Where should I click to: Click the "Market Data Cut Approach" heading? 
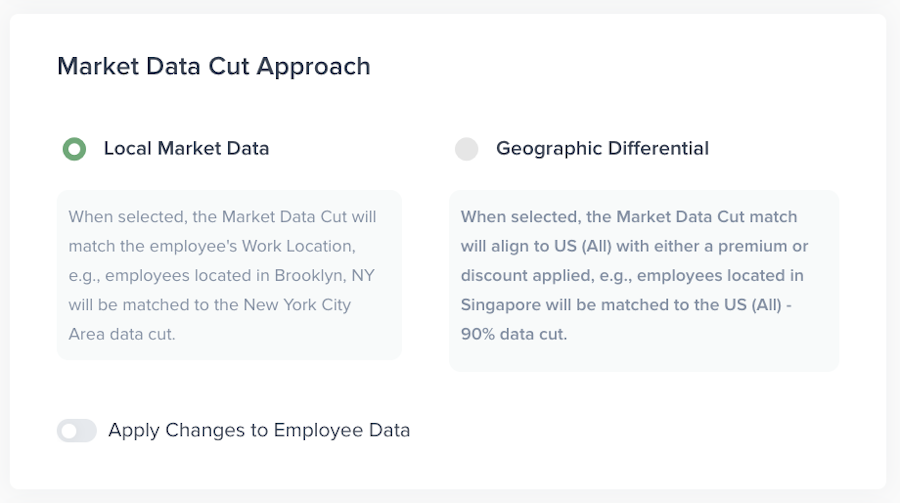point(214,66)
